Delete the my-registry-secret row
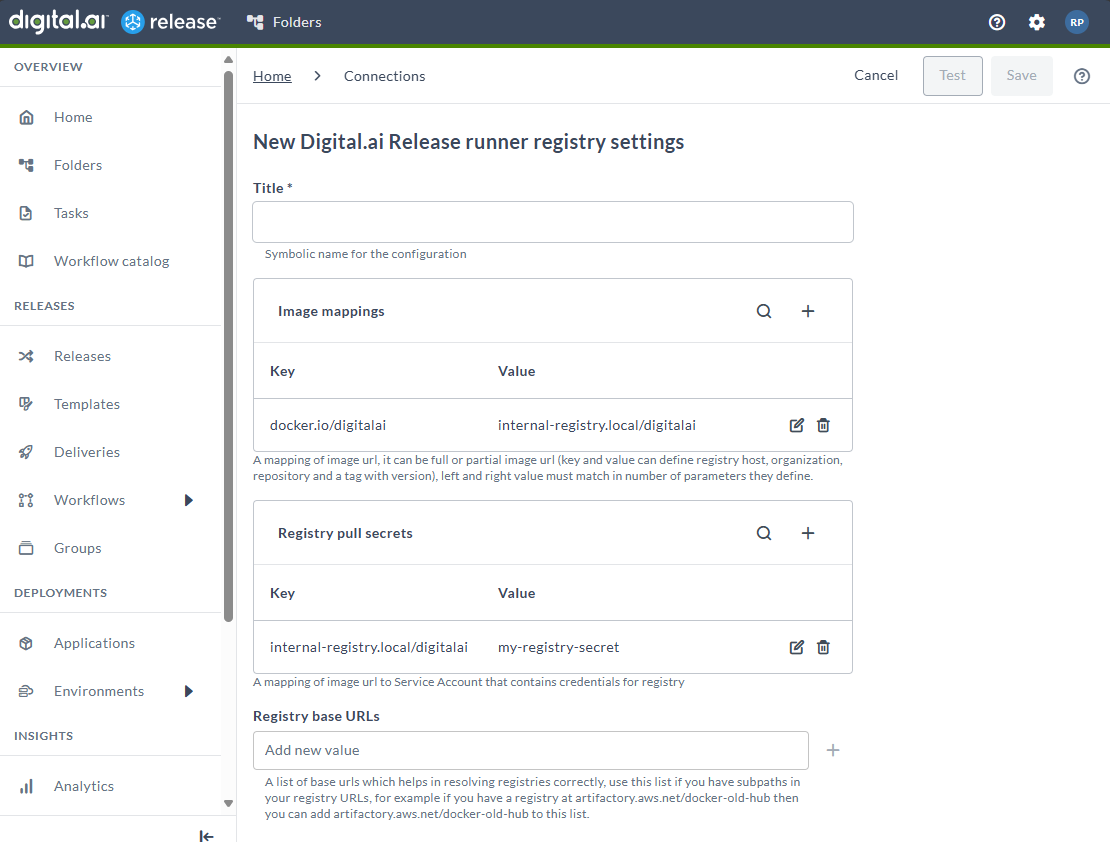 823,647
